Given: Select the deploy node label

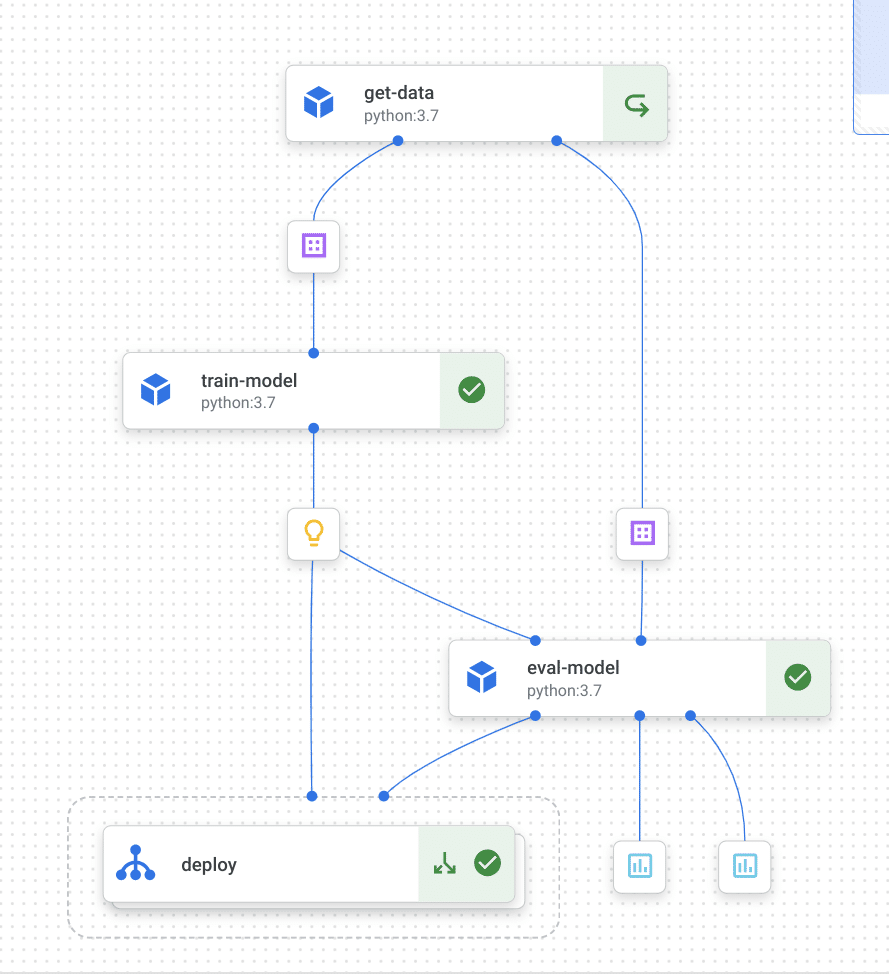Looking at the screenshot, I should pos(209,865).
